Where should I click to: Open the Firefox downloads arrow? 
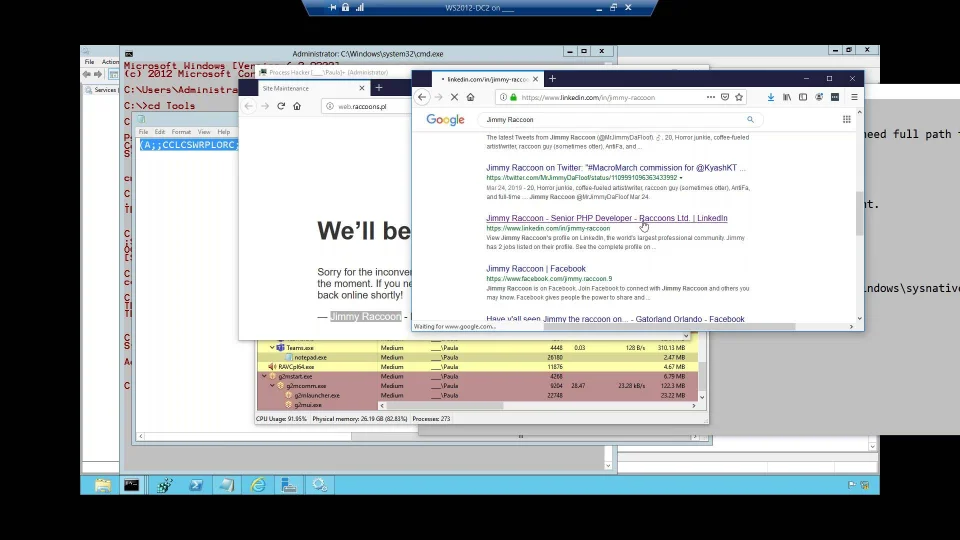[770, 97]
